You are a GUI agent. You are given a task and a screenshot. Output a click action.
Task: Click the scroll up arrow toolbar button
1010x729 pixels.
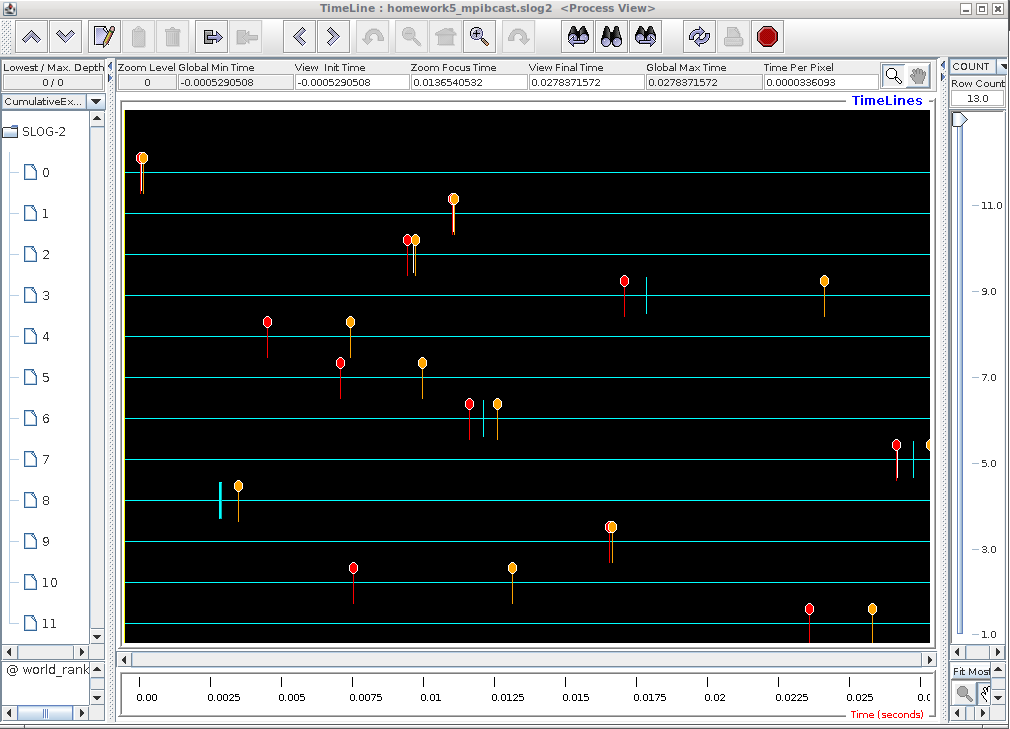pos(32,37)
